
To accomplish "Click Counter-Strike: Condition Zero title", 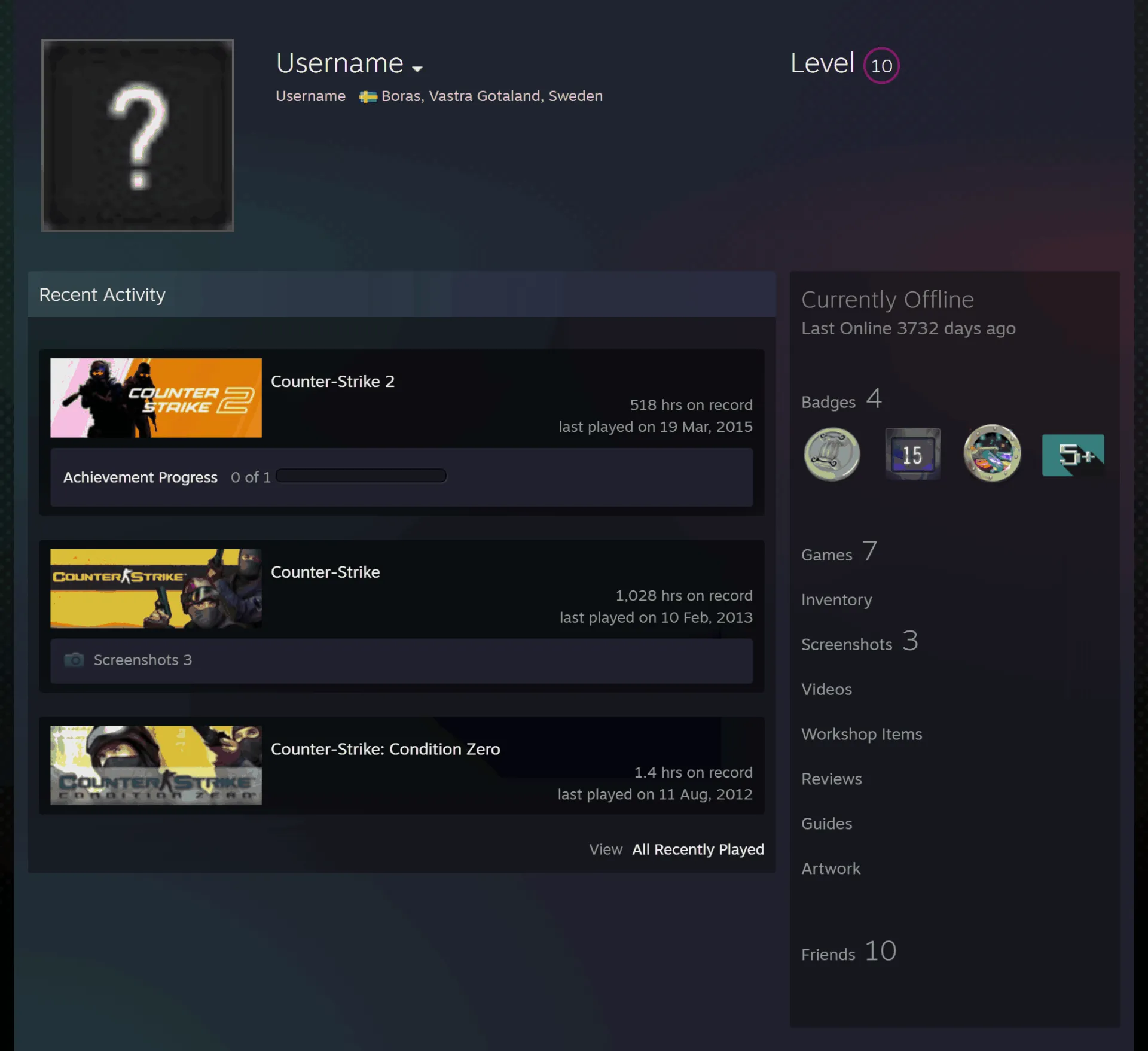I will pyautogui.click(x=386, y=749).
